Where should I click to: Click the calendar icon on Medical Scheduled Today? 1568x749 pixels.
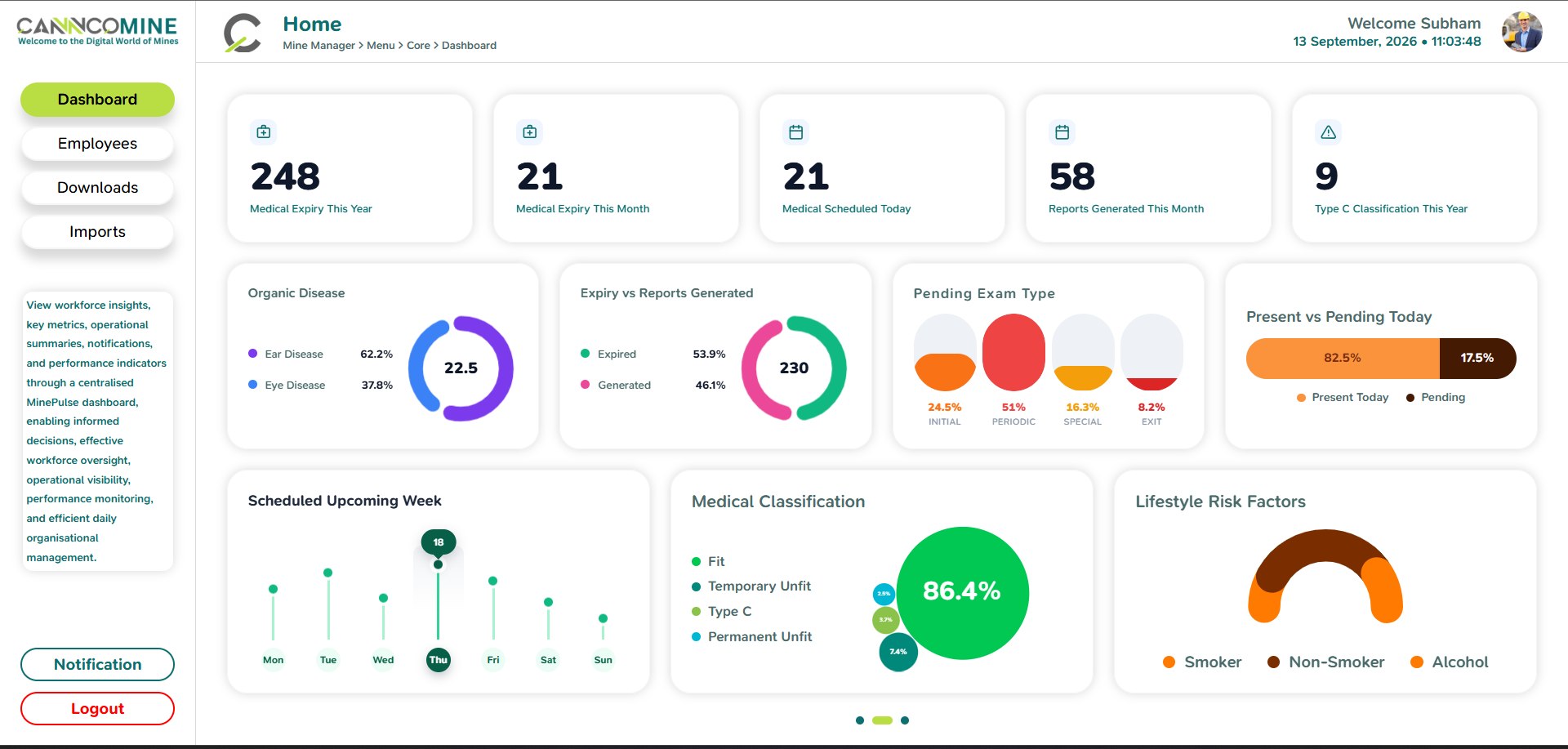click(x=796, y=132)
